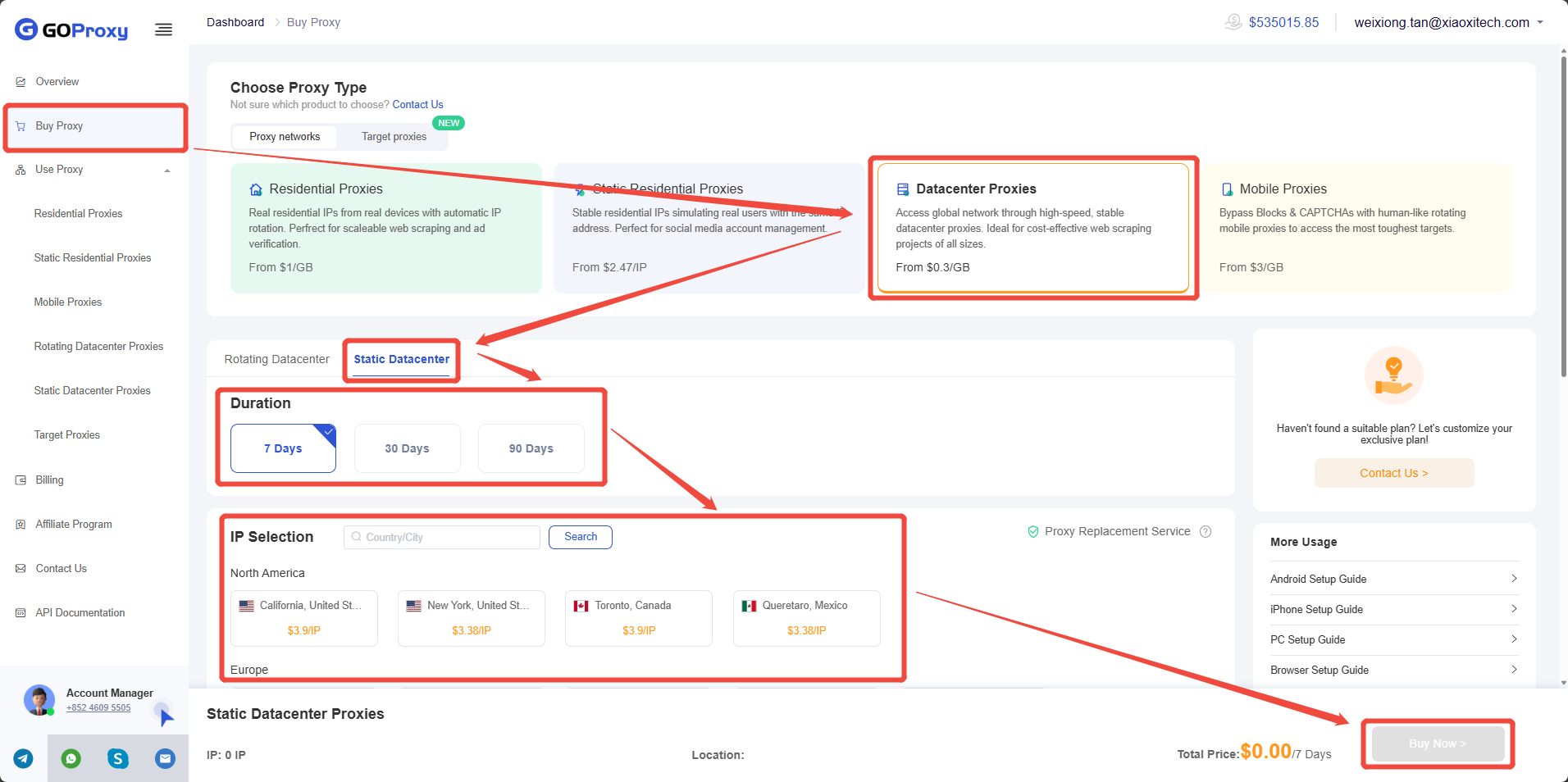This screenshot has width=1568, height=782.
Task: Select the 30 Days duration option
Action: [407, 448]
